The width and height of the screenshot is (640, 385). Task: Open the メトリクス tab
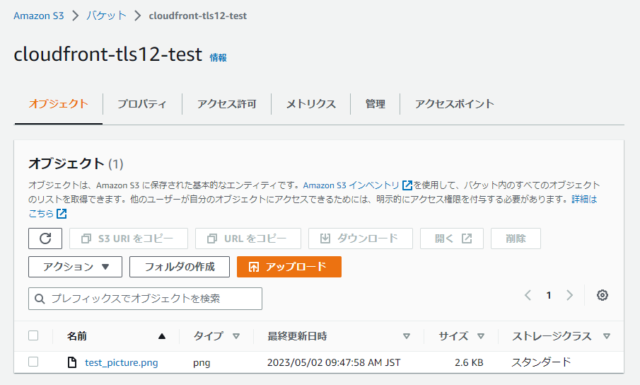pos(311,104)
